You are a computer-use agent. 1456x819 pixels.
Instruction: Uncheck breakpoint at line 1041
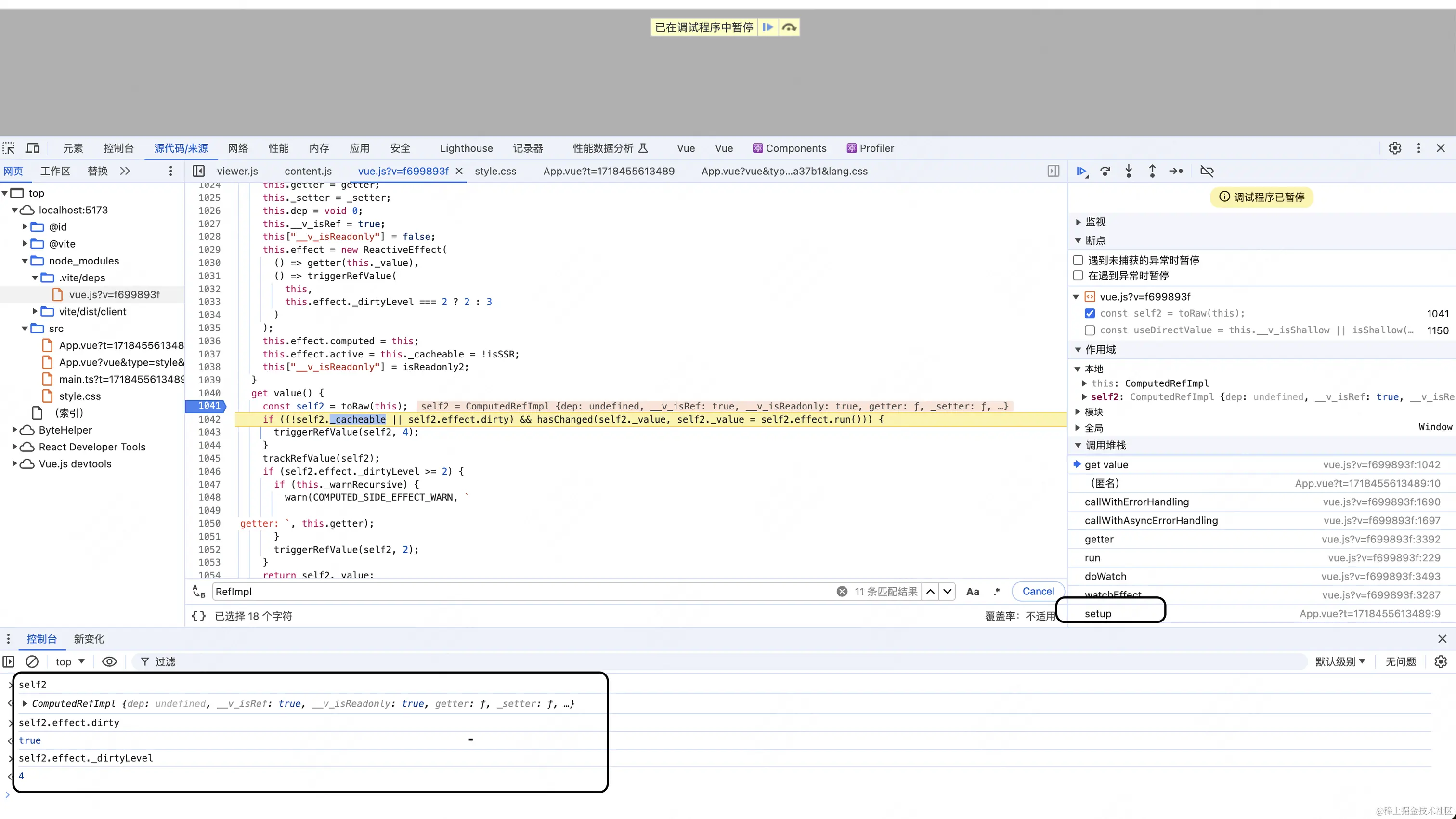pos(1090,313)
